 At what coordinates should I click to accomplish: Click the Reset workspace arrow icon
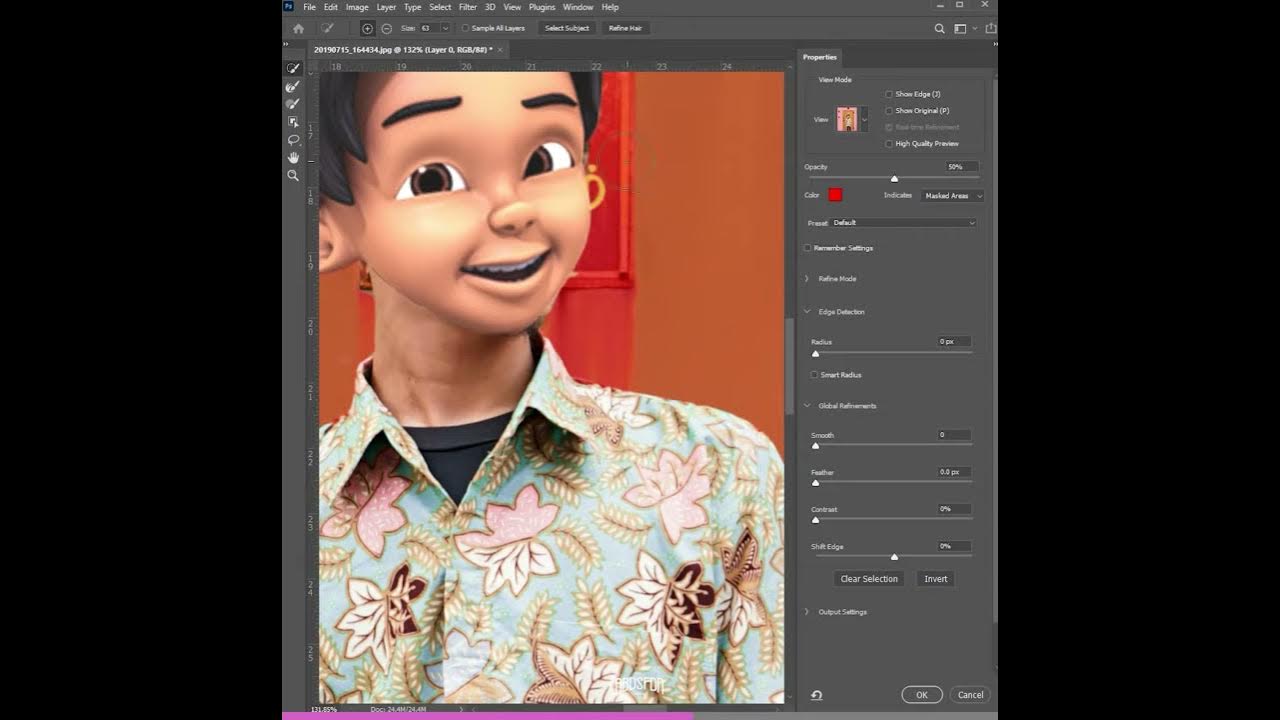point(817,695)
